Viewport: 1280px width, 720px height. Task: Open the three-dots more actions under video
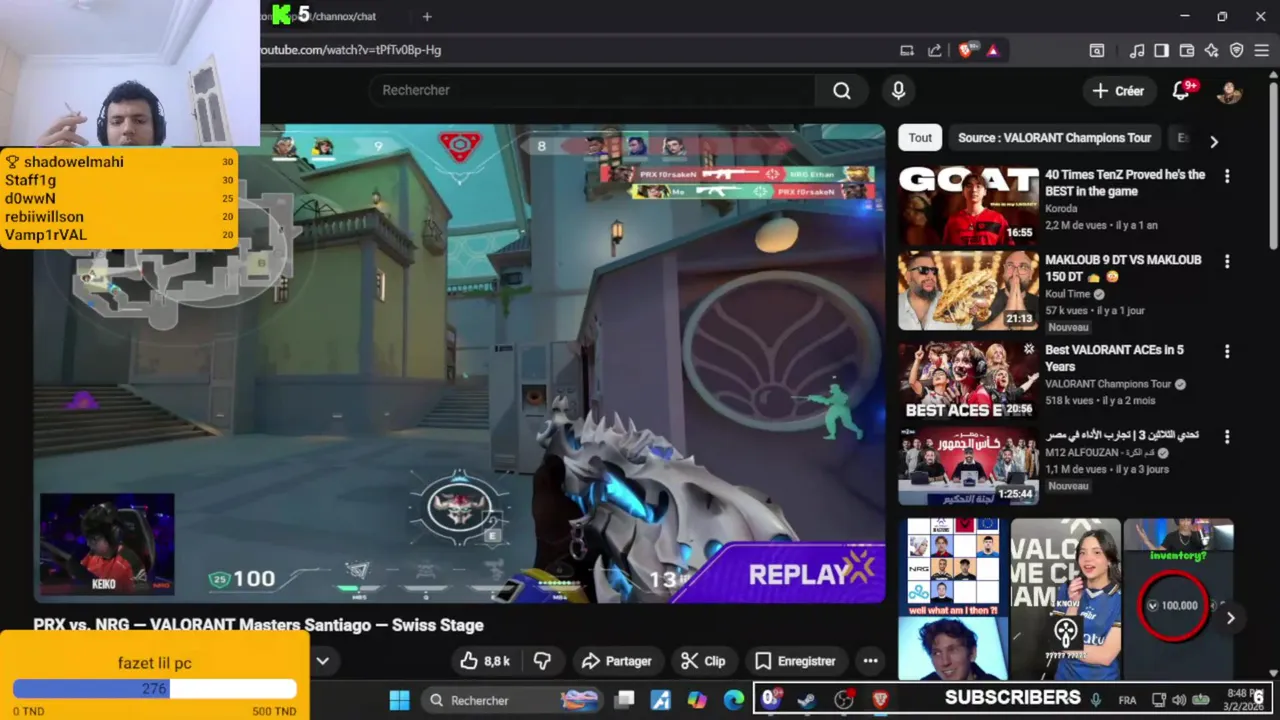click(870, 661)
